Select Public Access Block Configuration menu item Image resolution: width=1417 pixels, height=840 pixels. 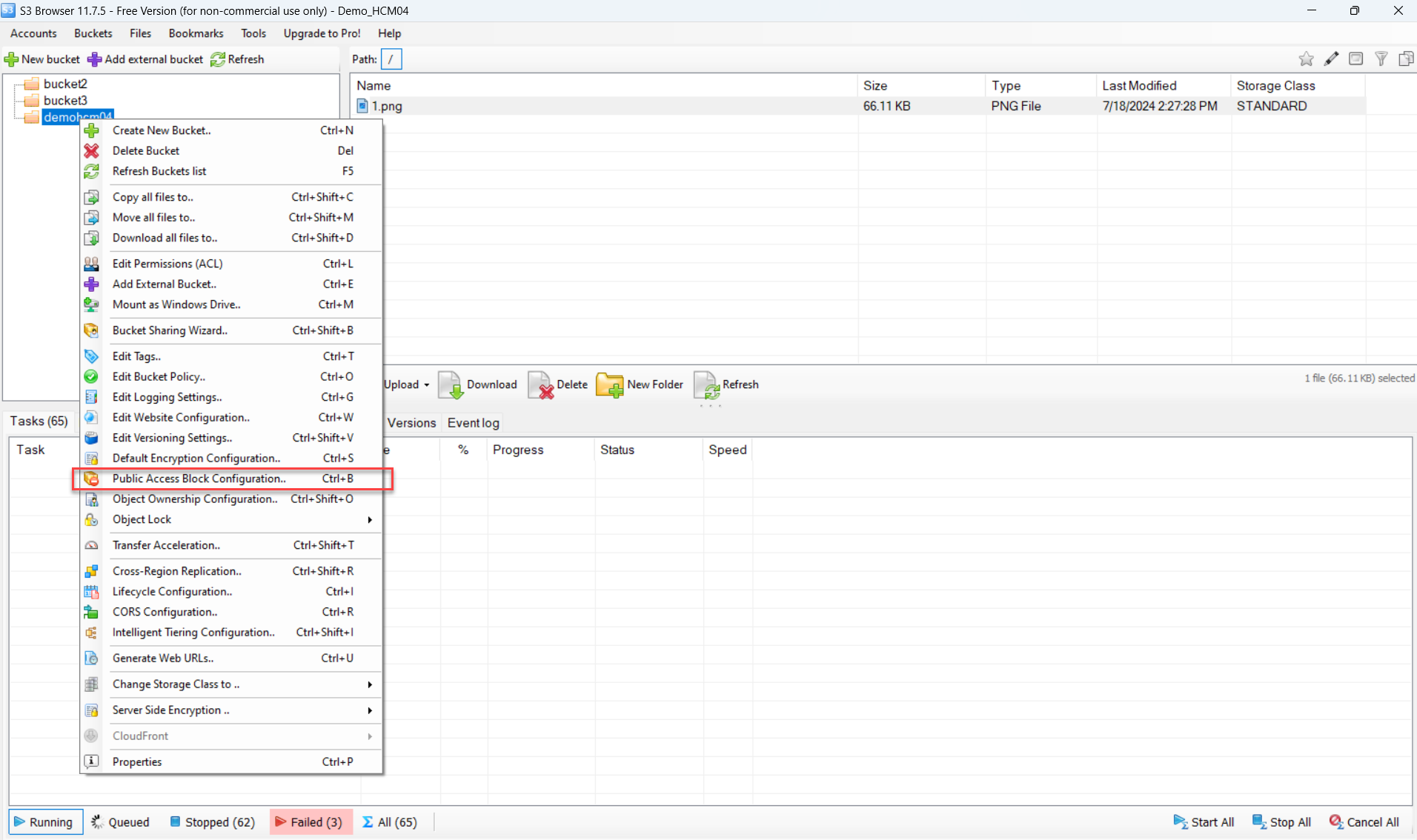[199, 479]
